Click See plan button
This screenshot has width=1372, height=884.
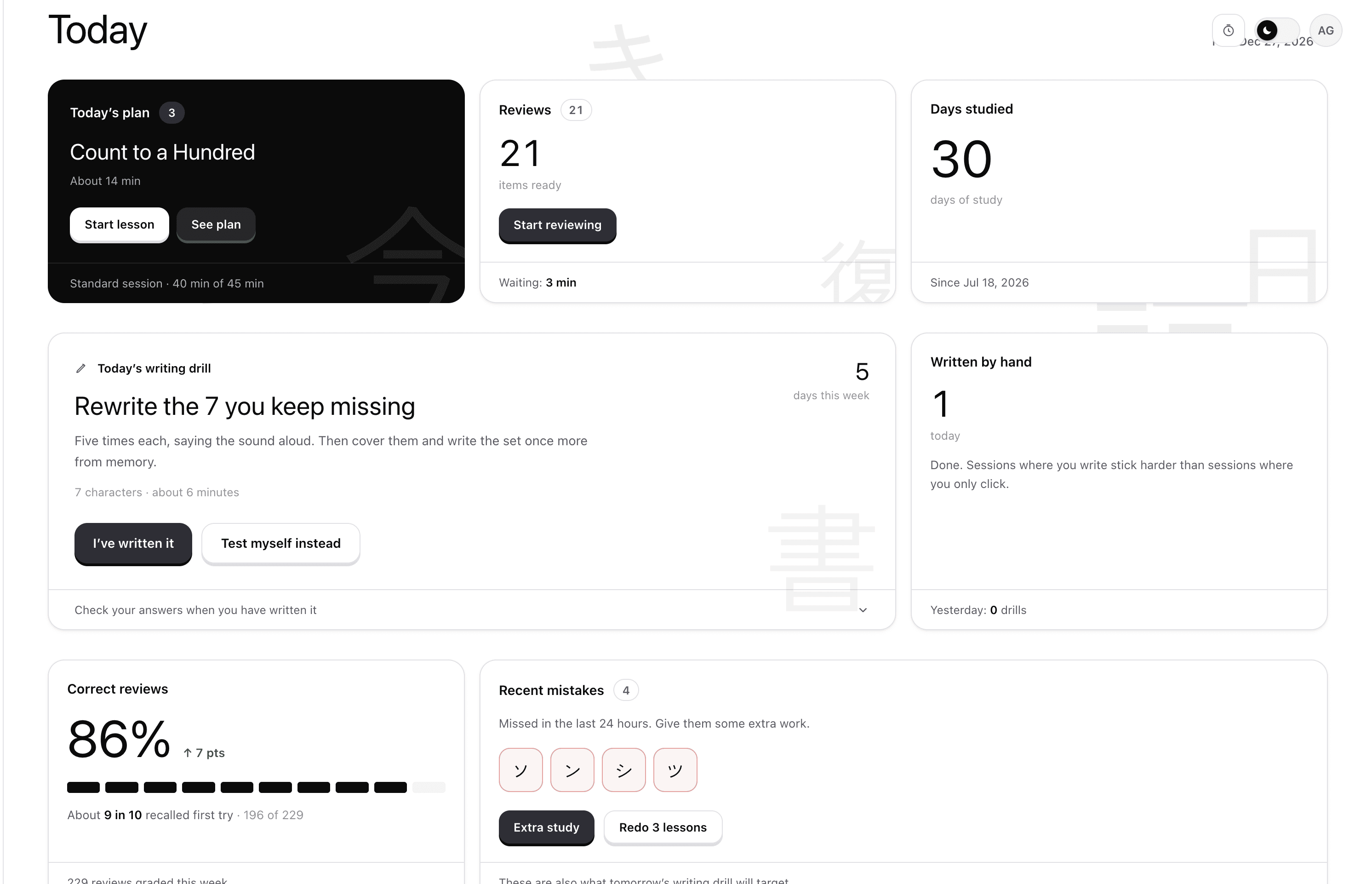[216, 224]
